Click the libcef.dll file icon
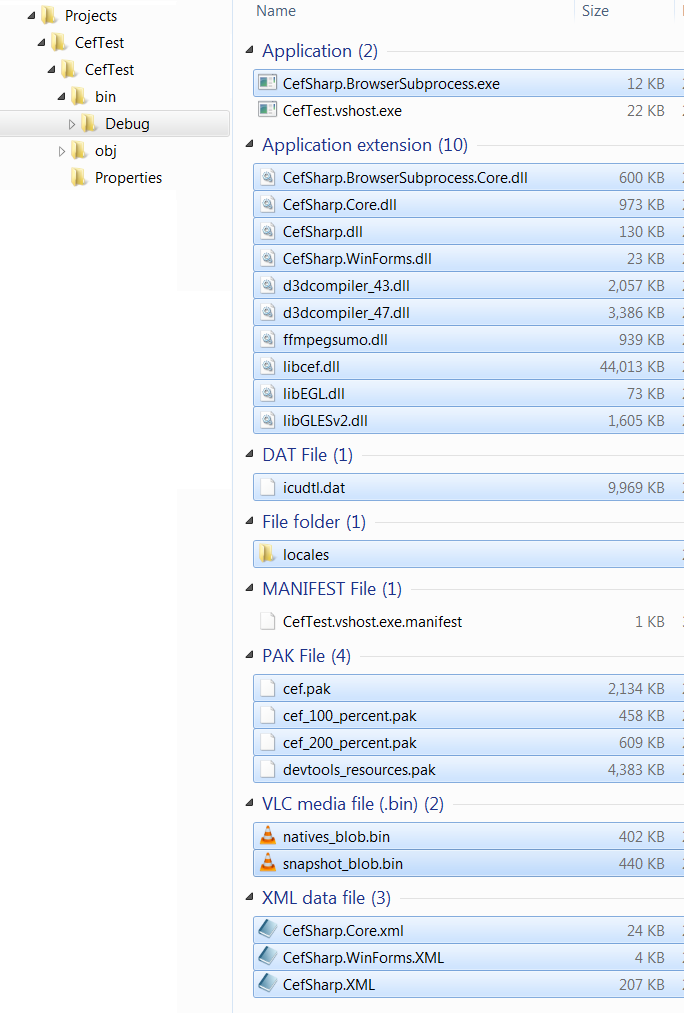This screenshot has width=684, height=1013. click(267, 367)
